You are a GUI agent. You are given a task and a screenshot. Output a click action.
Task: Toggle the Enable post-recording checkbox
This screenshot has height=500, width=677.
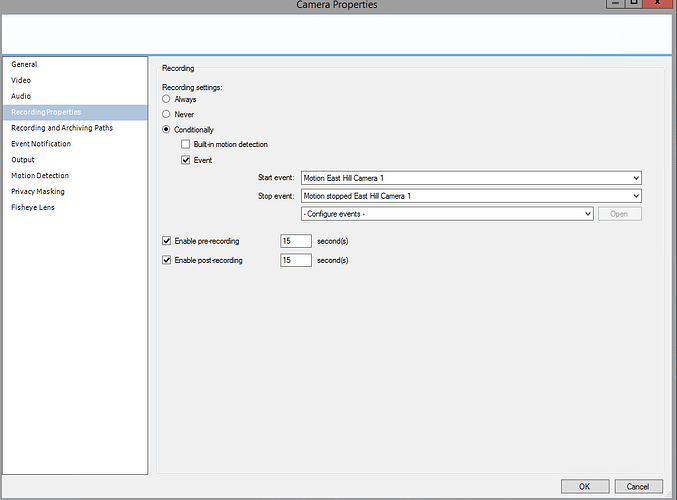coord(167,260)
